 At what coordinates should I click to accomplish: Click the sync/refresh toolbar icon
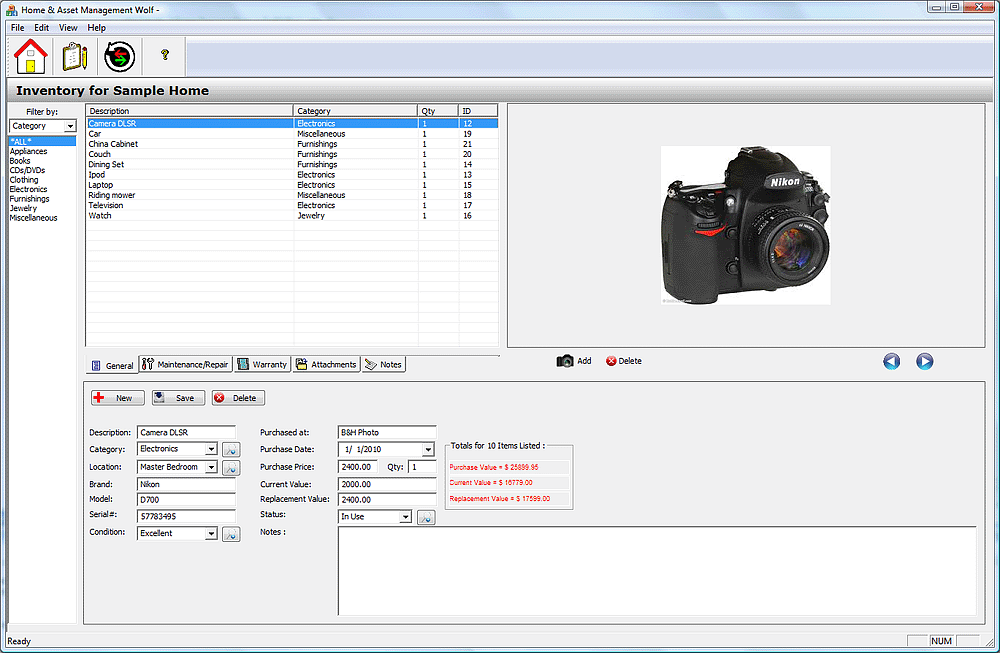coord(119,56)
